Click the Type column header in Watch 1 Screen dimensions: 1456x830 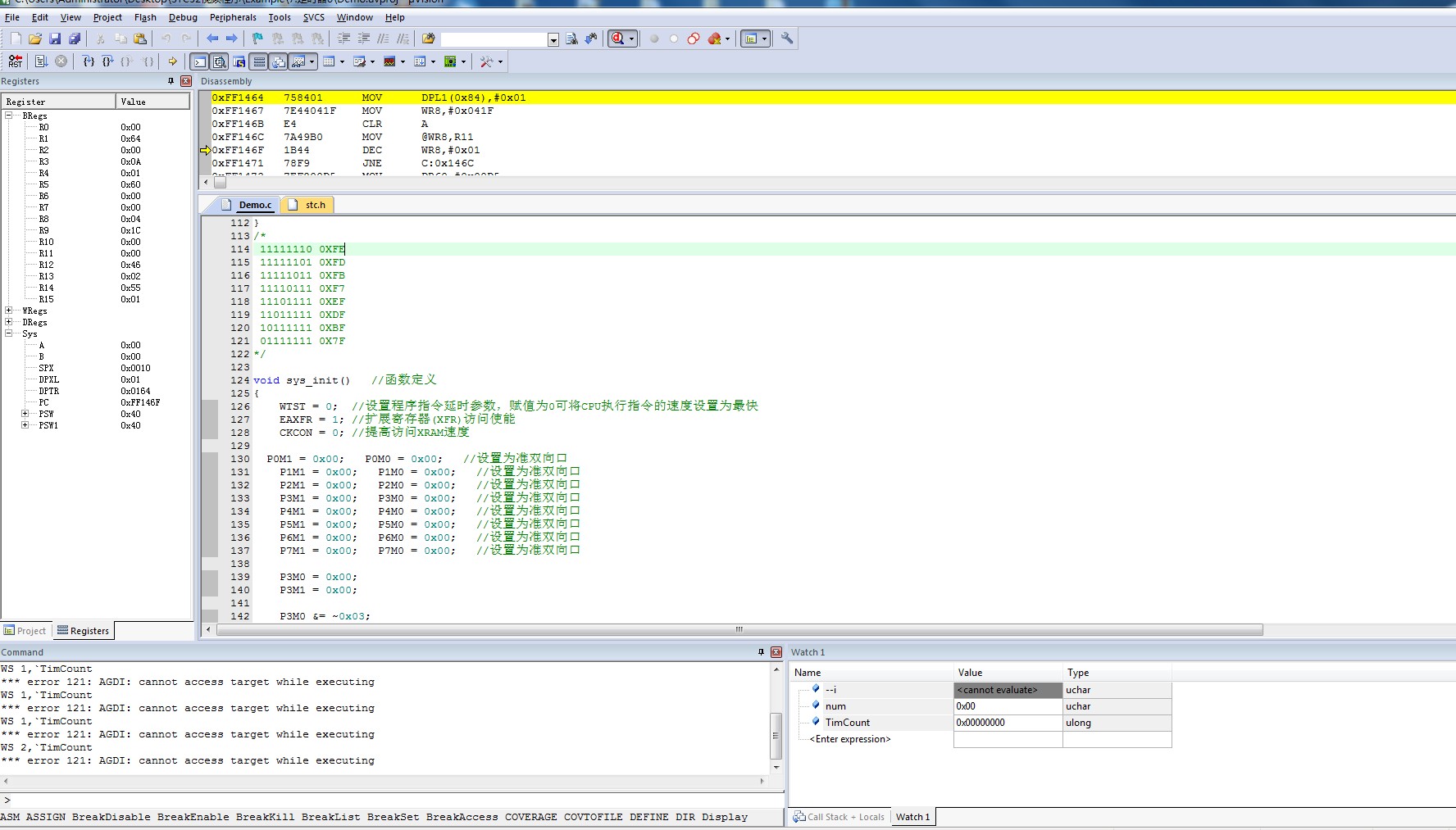pyautogui.click(x=1117, y=673)
